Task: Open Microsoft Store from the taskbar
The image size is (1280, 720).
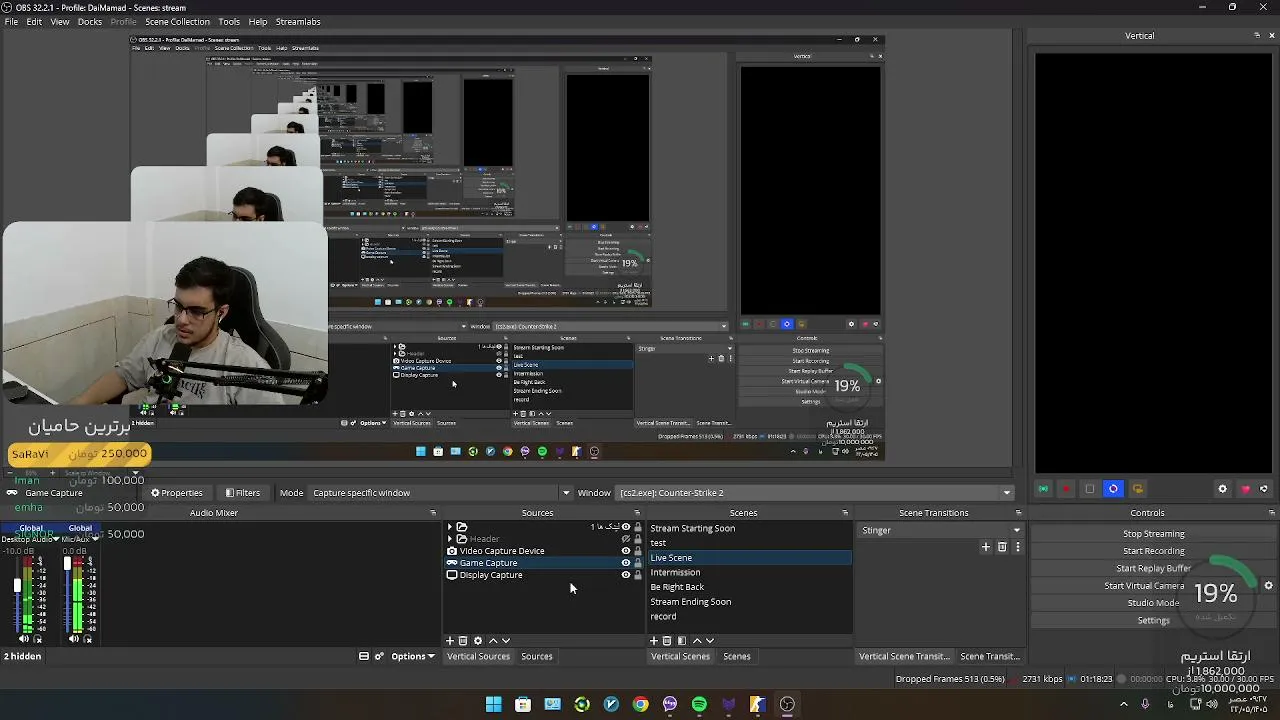Action: [x=523, y=704]
